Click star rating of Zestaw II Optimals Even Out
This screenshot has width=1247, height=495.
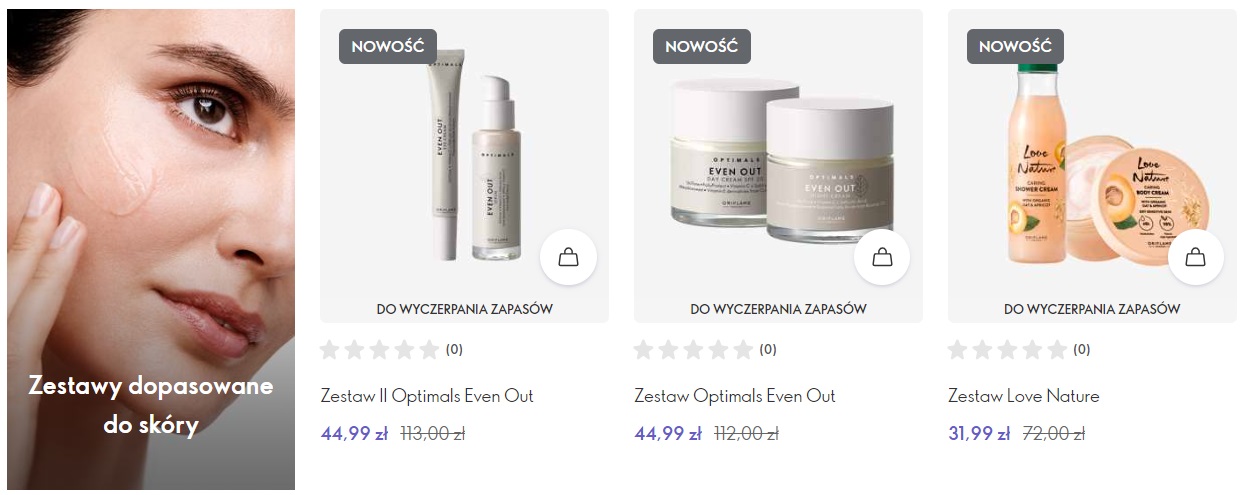tap(380, 350)
